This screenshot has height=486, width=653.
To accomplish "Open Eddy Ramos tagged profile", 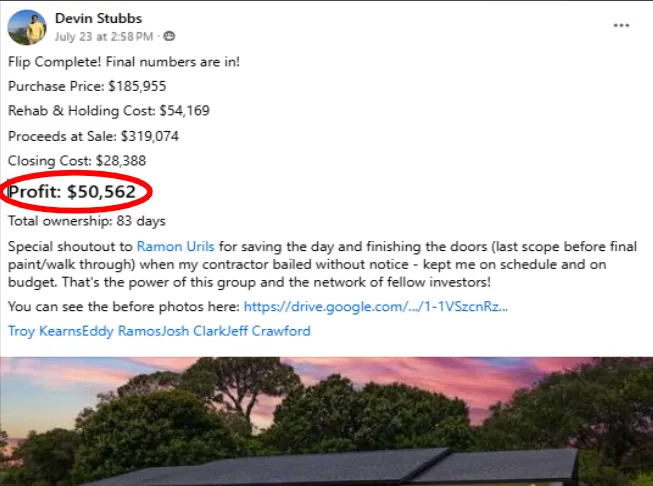I will pyautogui.click(x=121, y=331).
